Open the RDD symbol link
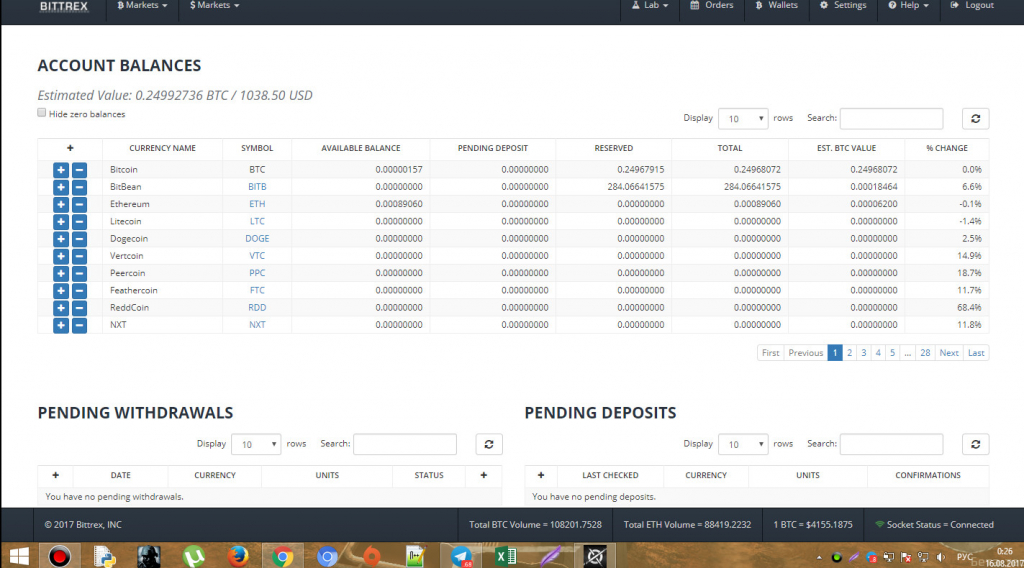The height and width of the screenshot is (568, 1024). 257,308
